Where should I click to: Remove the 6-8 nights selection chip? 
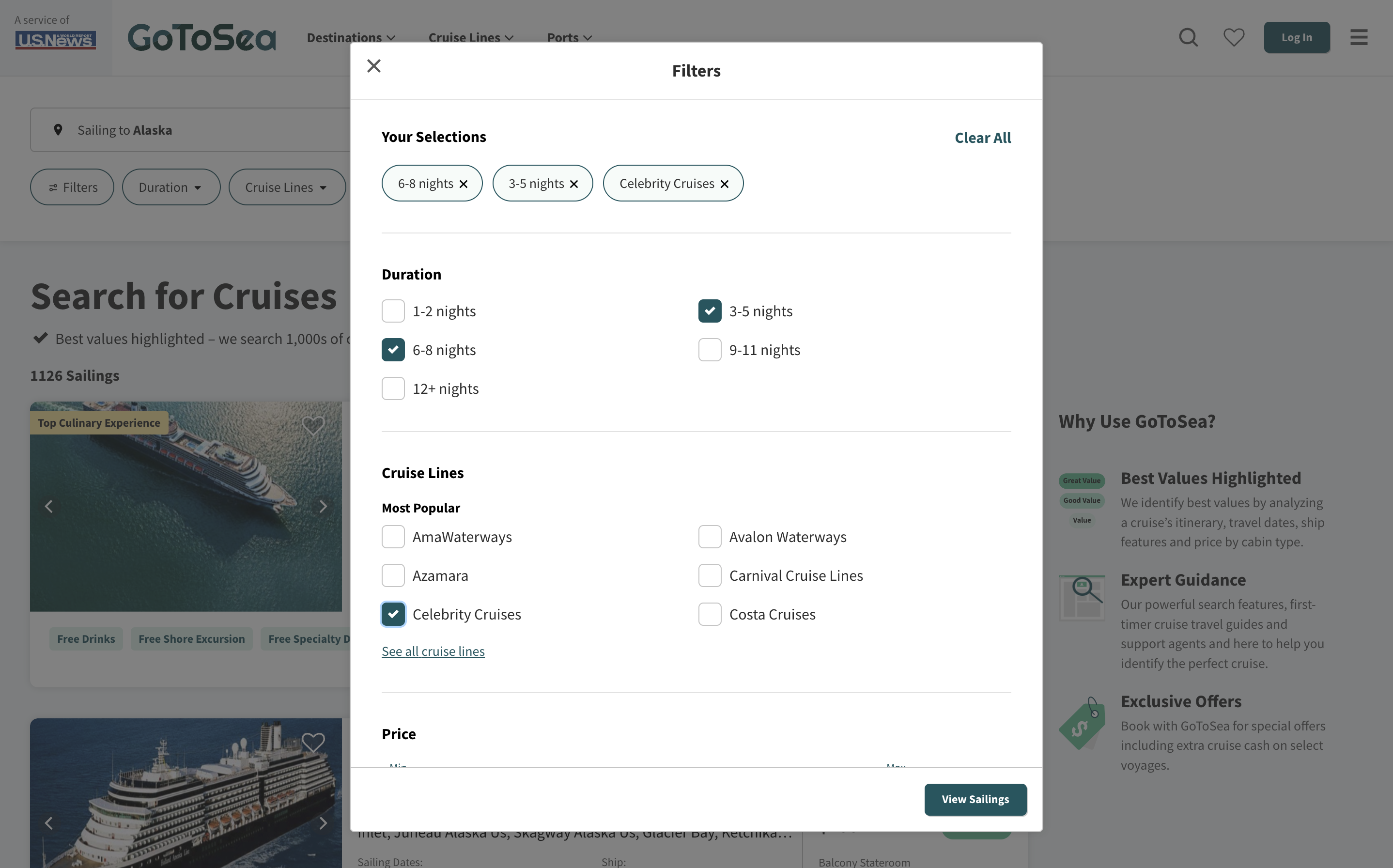[464, 184]
